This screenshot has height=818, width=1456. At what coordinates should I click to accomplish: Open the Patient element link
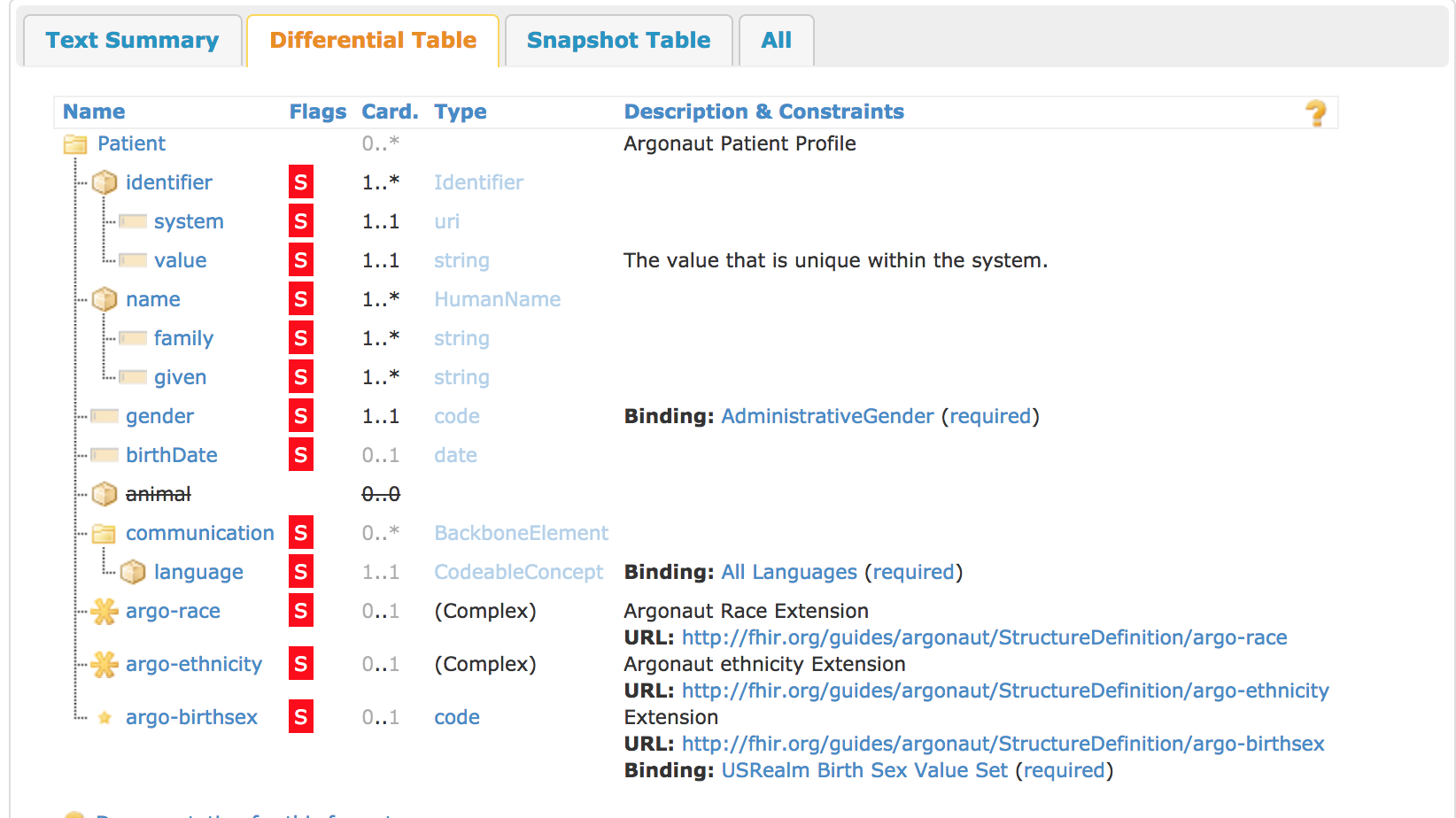(x=131, y=143)
